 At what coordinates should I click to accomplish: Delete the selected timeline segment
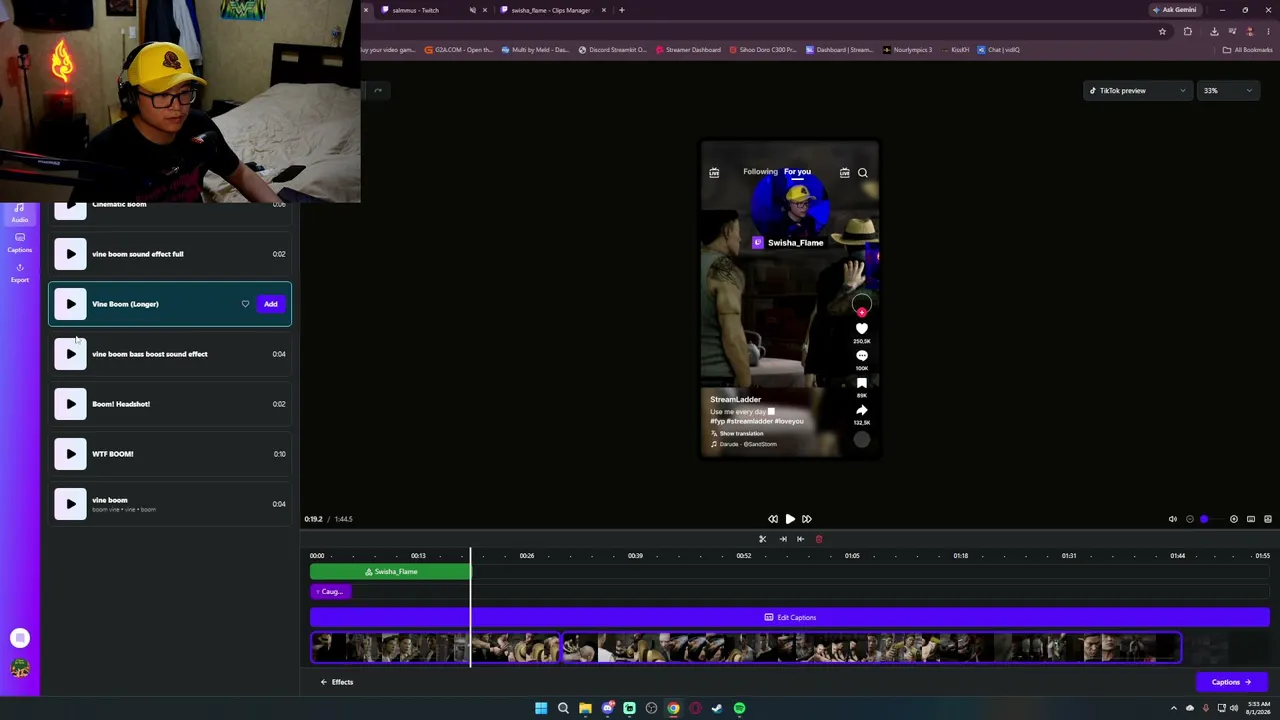819,539
